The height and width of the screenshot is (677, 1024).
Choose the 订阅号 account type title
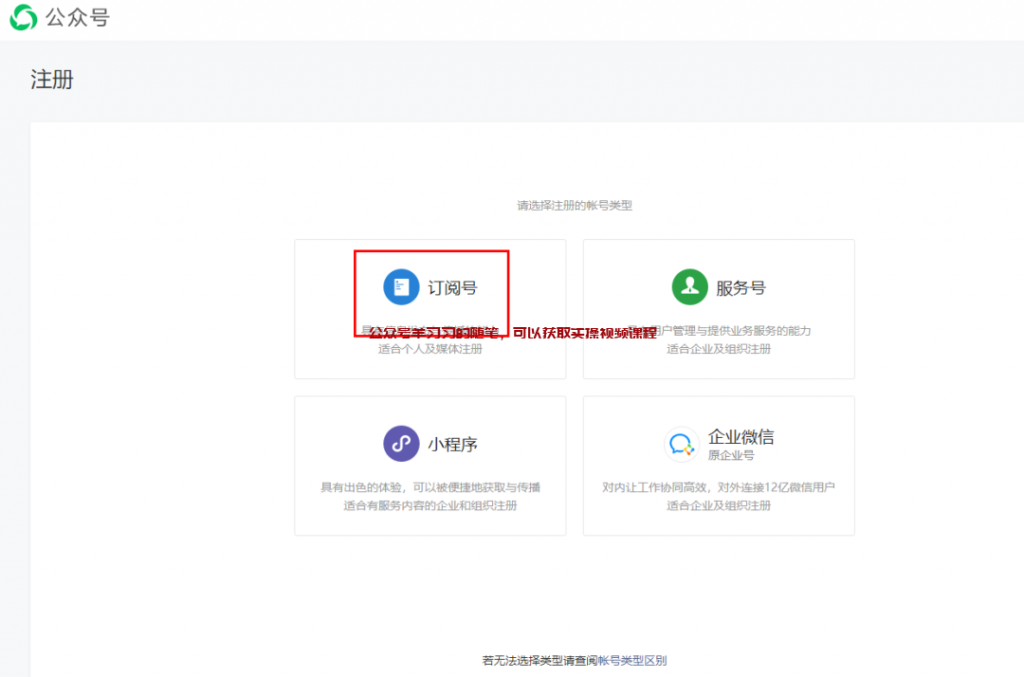pos(453,288)
